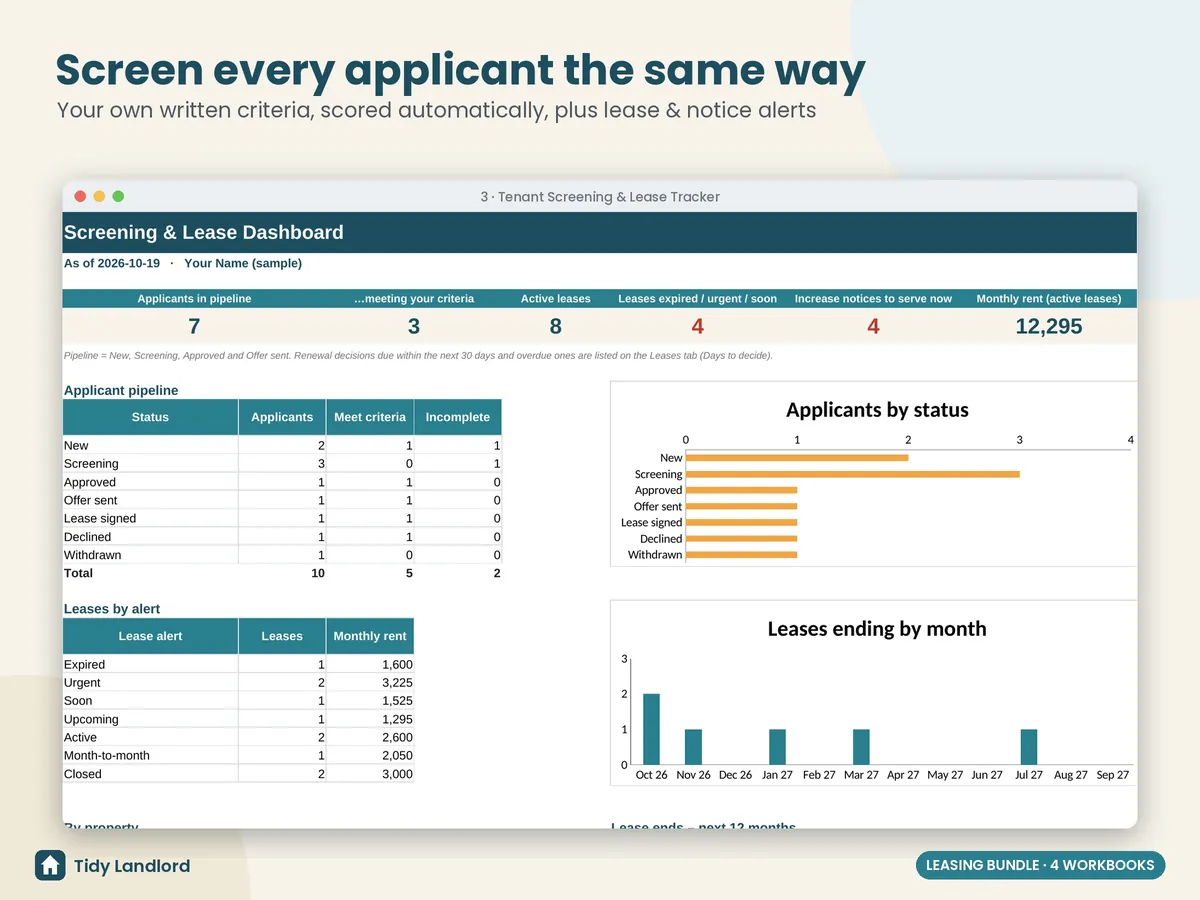The image size is (1200, 900).
Task: Select the Urgent alert row cell
Action: 150,682
